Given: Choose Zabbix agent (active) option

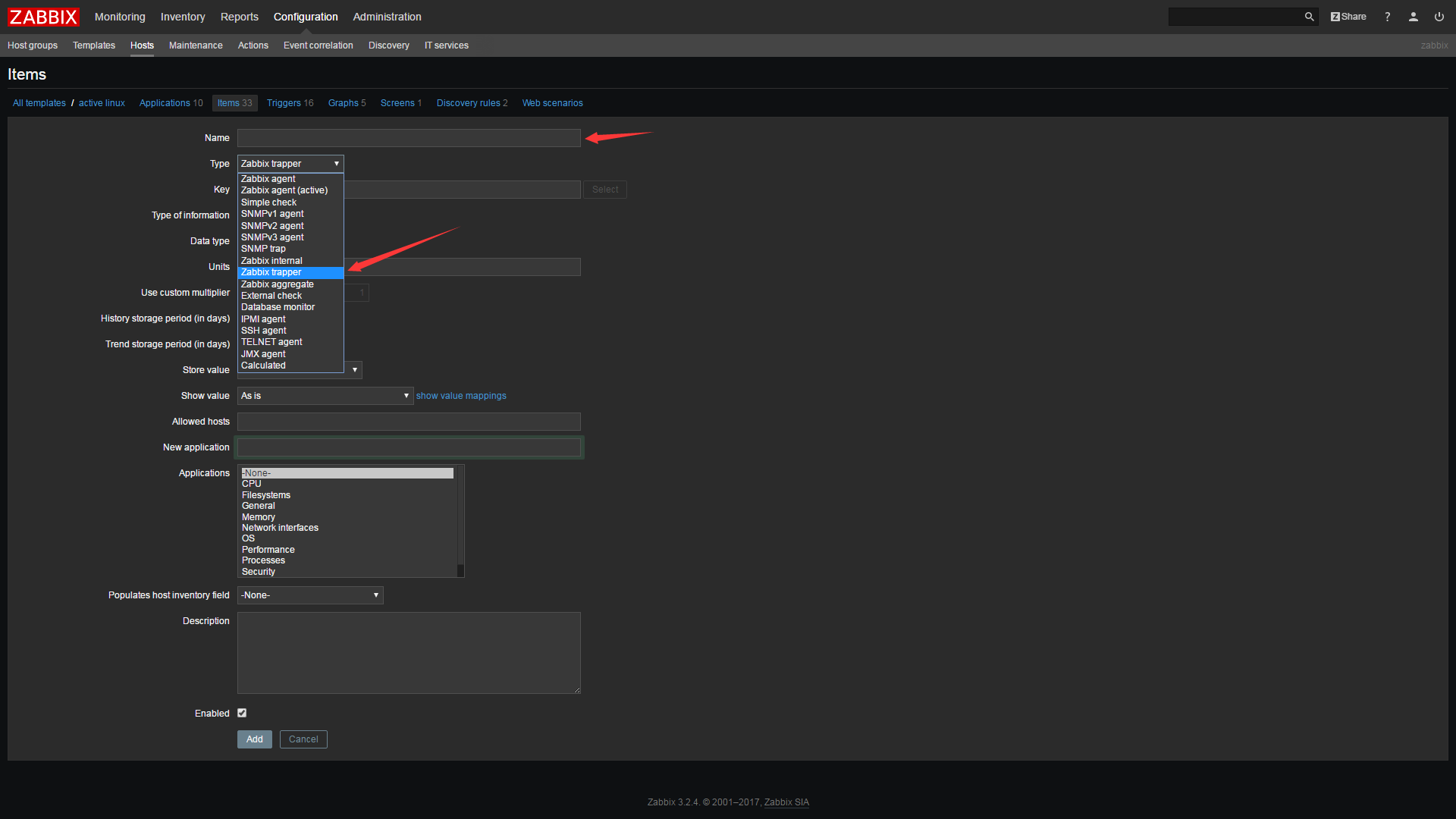Looking at the screenshot, I should tap(290, 190).
